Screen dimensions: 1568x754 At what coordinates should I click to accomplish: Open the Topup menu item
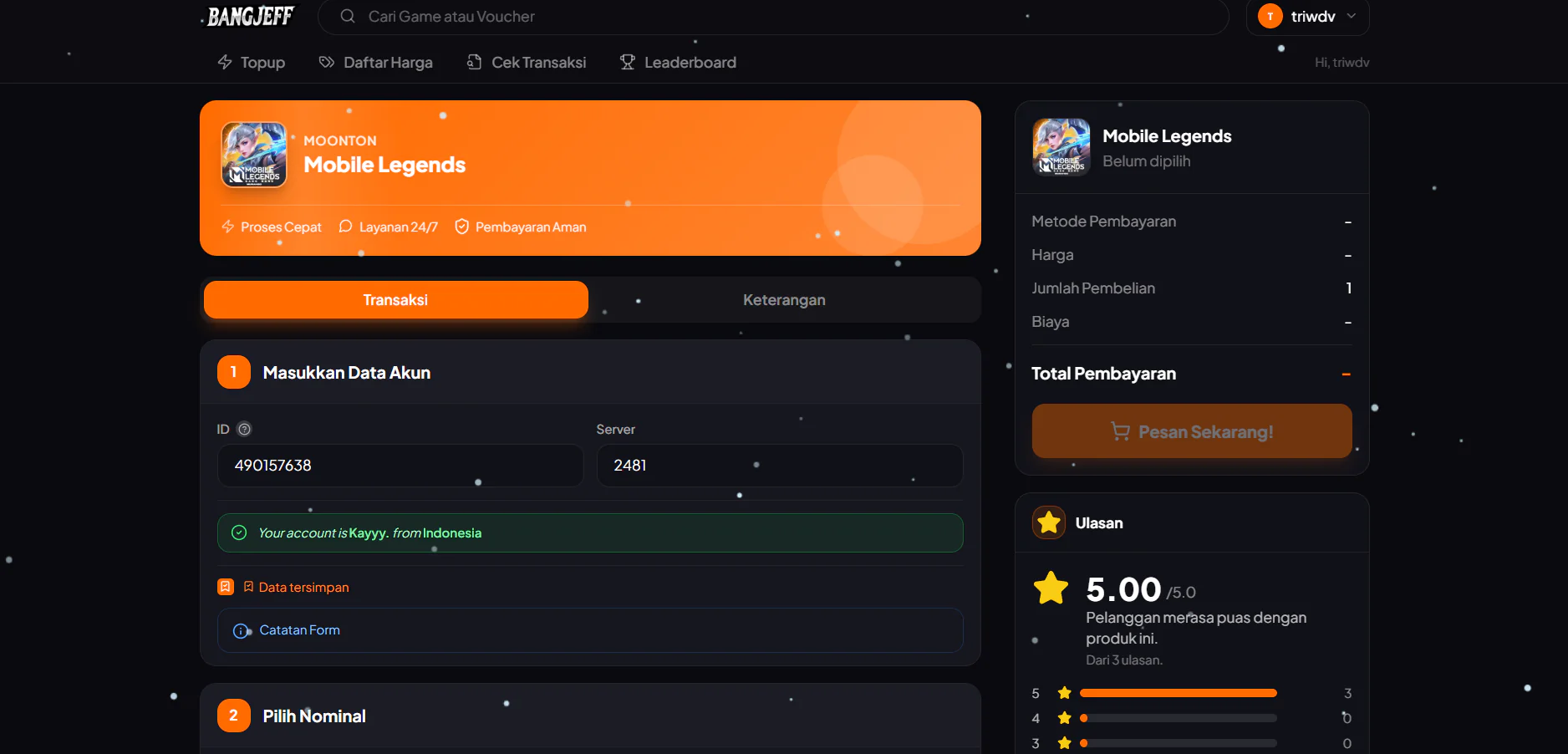pos(252,62)
